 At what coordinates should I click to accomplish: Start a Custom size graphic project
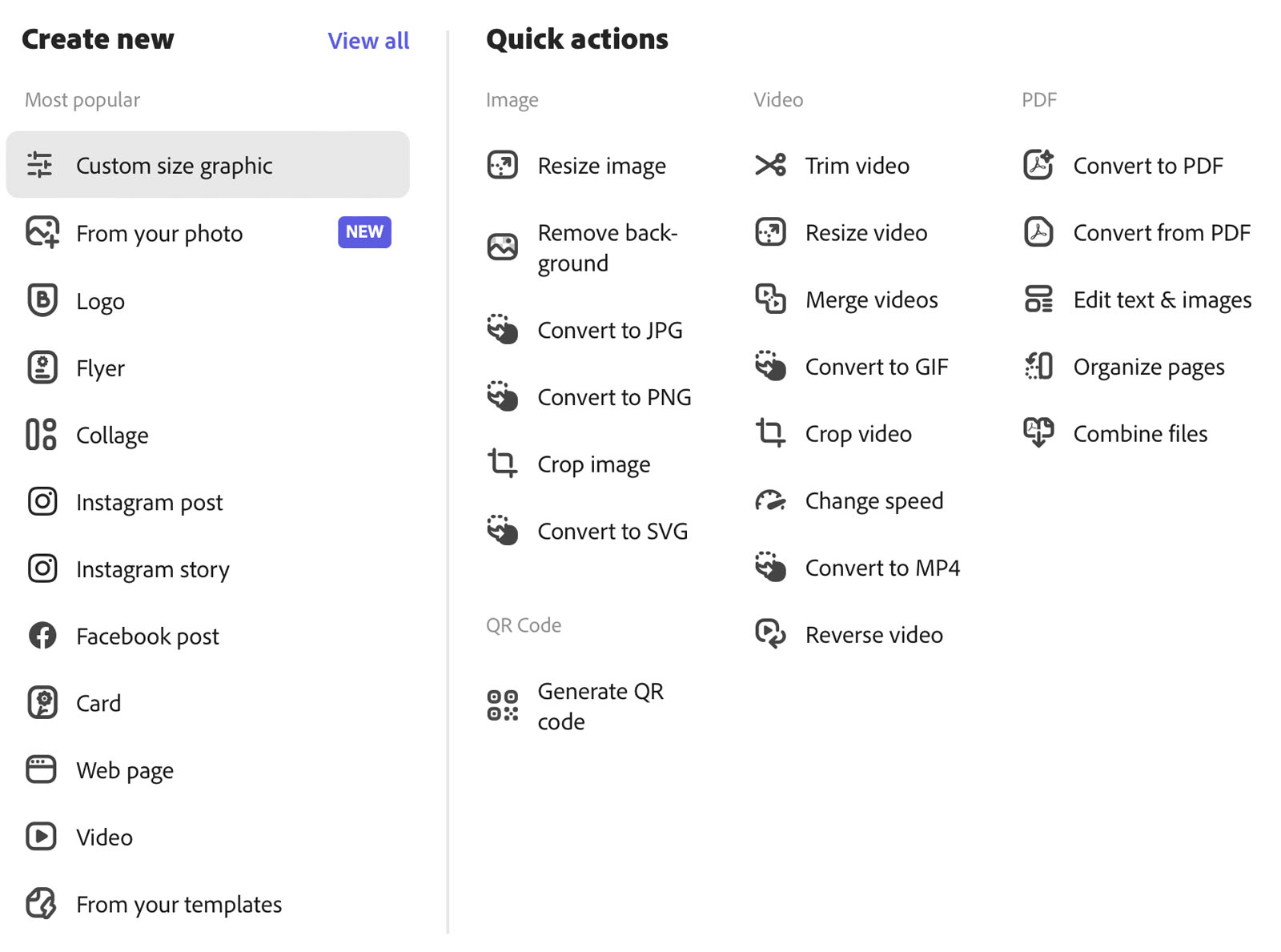point(174,165)
